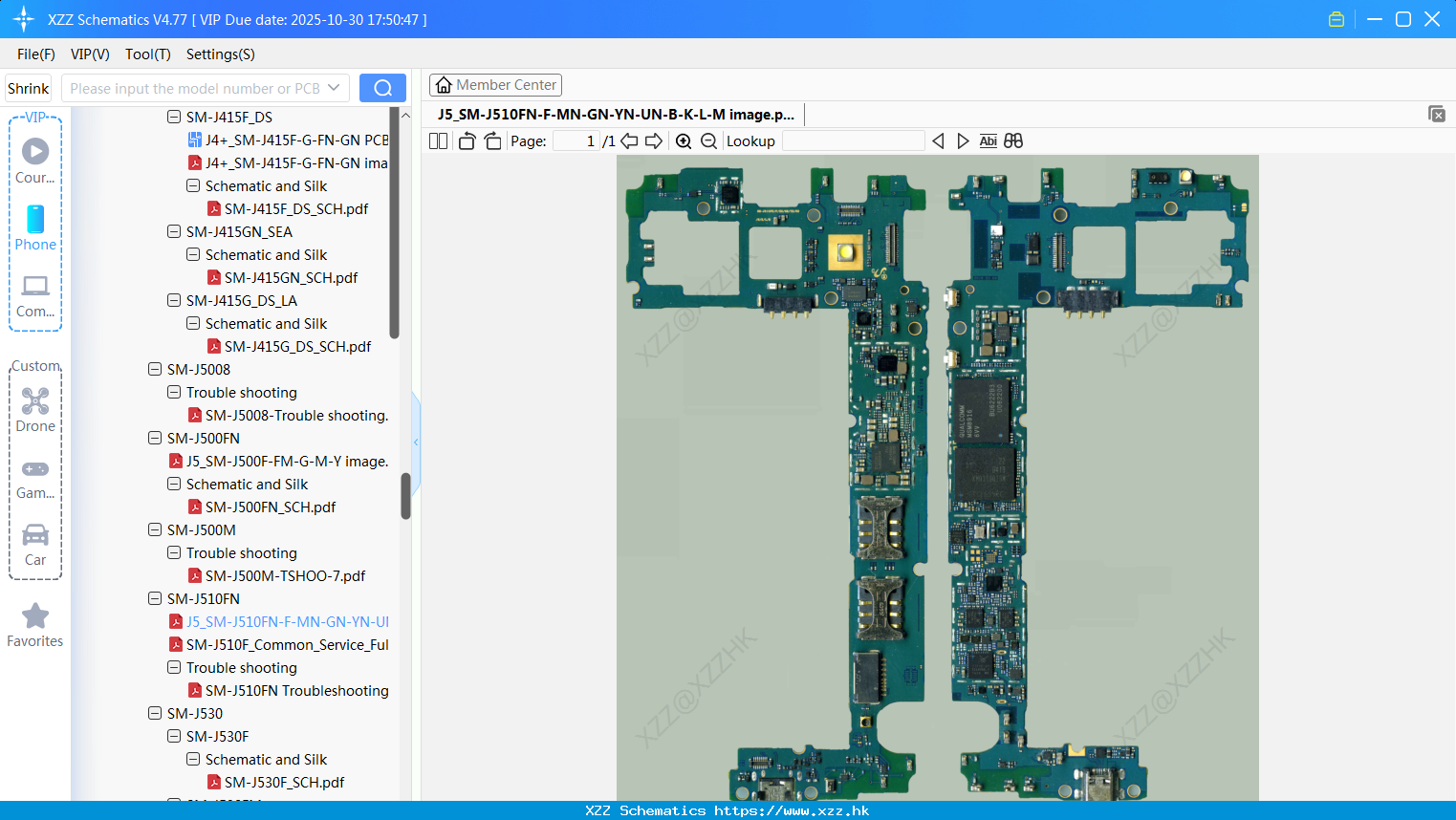The width and height of the screenshot is (1456, 820).
Task: Click the tree panel vertical scrollbar thumb
Action: pyautogui.click(x=405, y=496)
